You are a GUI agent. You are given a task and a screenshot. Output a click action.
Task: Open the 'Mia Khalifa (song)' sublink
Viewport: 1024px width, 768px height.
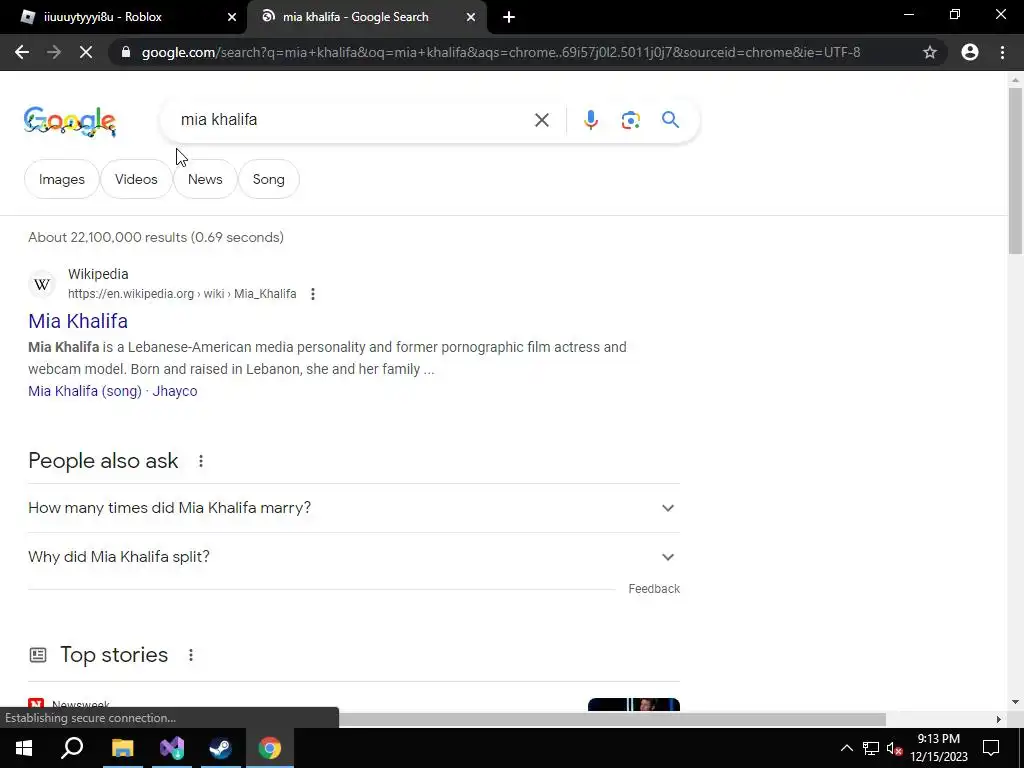click(x=85, y=391)
